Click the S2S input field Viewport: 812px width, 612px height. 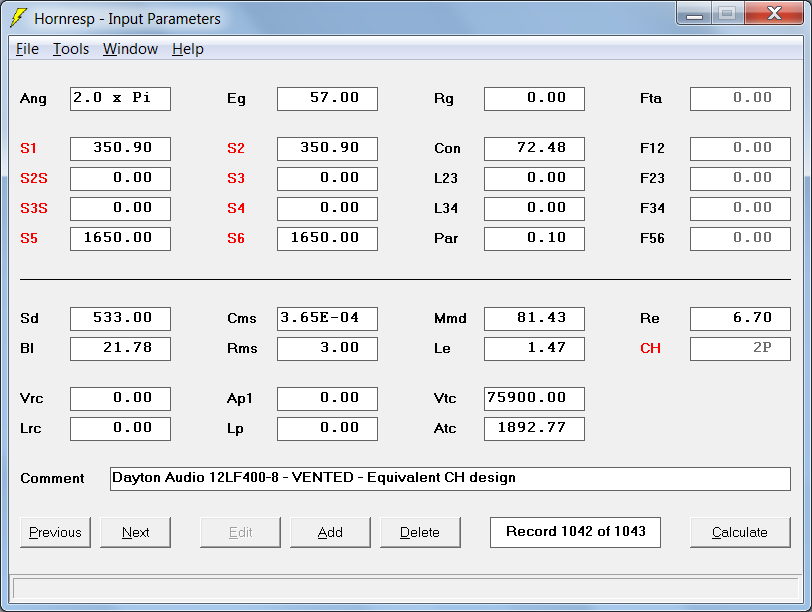tap(120, 179)
